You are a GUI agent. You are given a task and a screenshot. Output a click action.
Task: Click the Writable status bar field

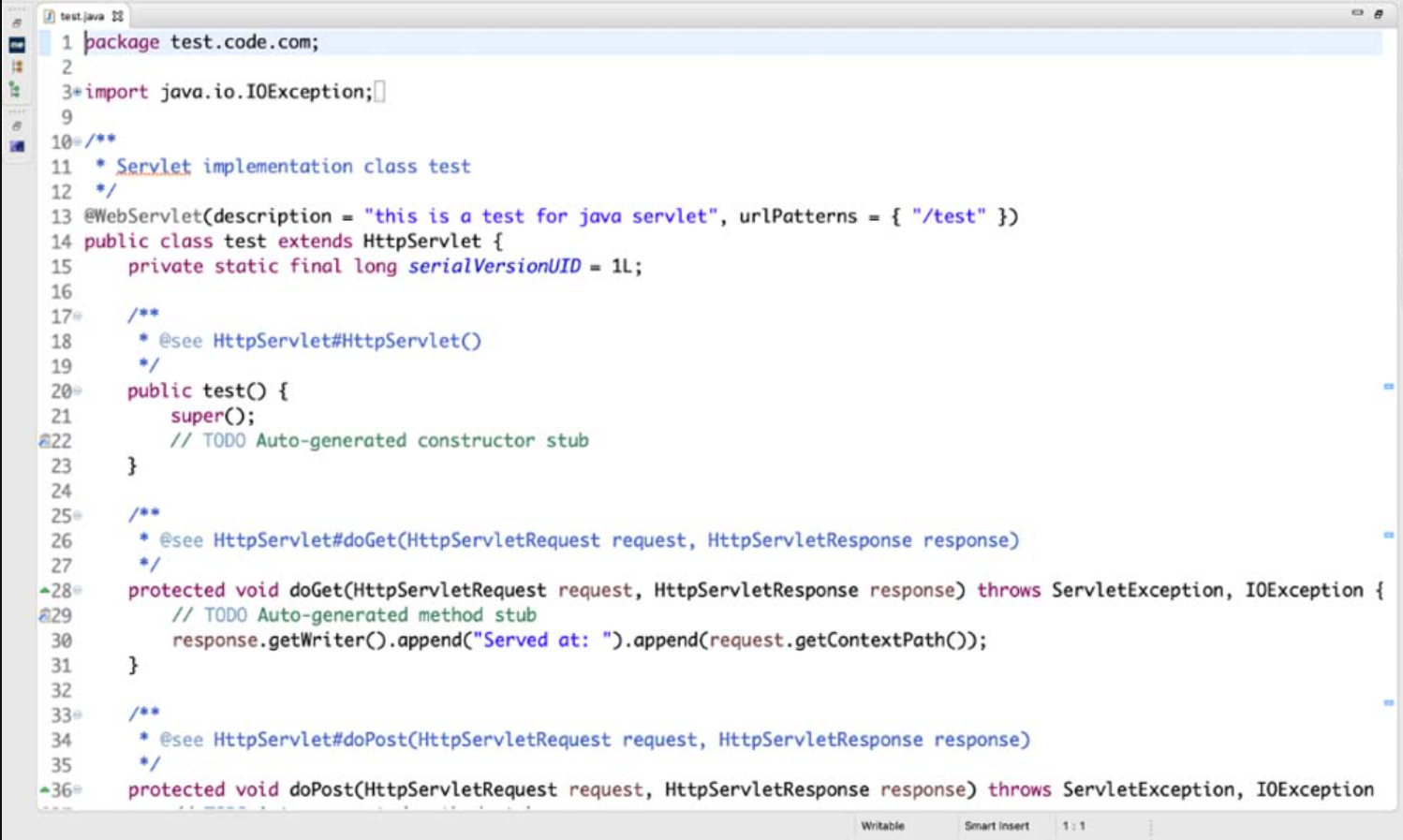click(x=882, y=826)
